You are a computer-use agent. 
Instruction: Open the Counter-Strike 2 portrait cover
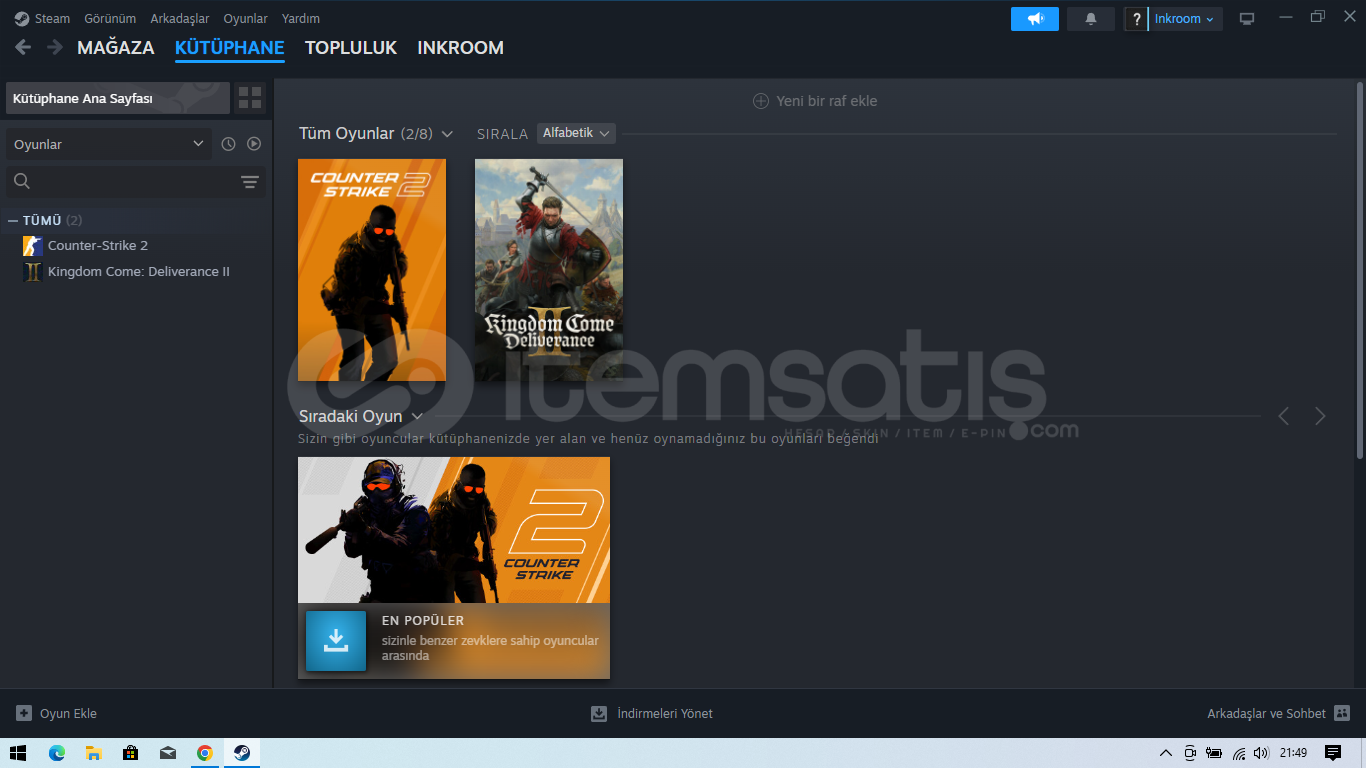click(372, 270)
